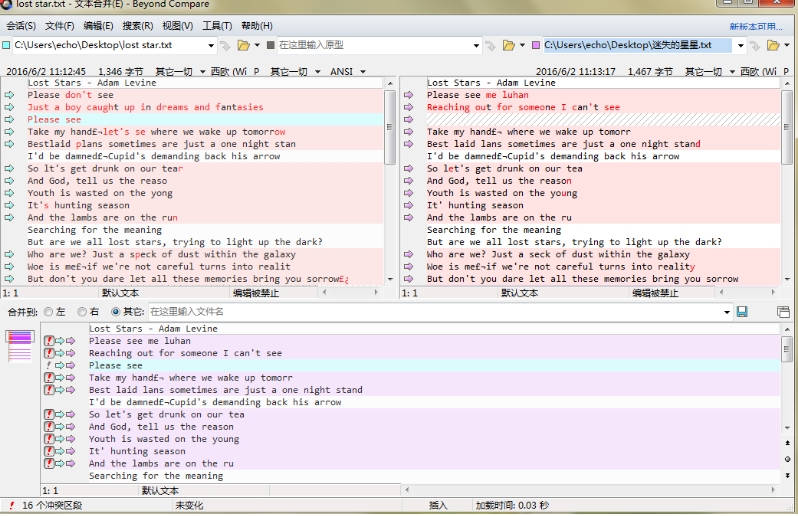The image size is (798, 516).
Task: Click copy-to-right arrow beside 'Please don't see'
Action: click(9, 95)
